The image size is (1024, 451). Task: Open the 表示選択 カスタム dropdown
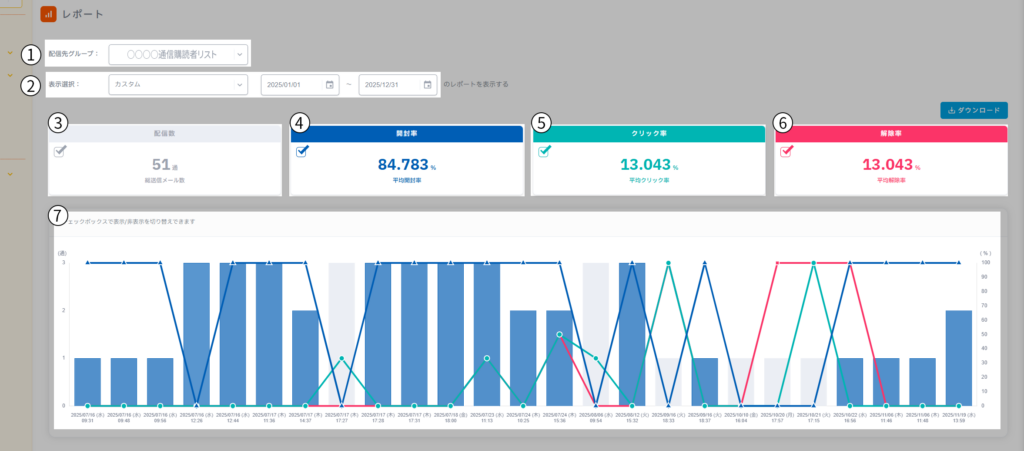[177, 85]
